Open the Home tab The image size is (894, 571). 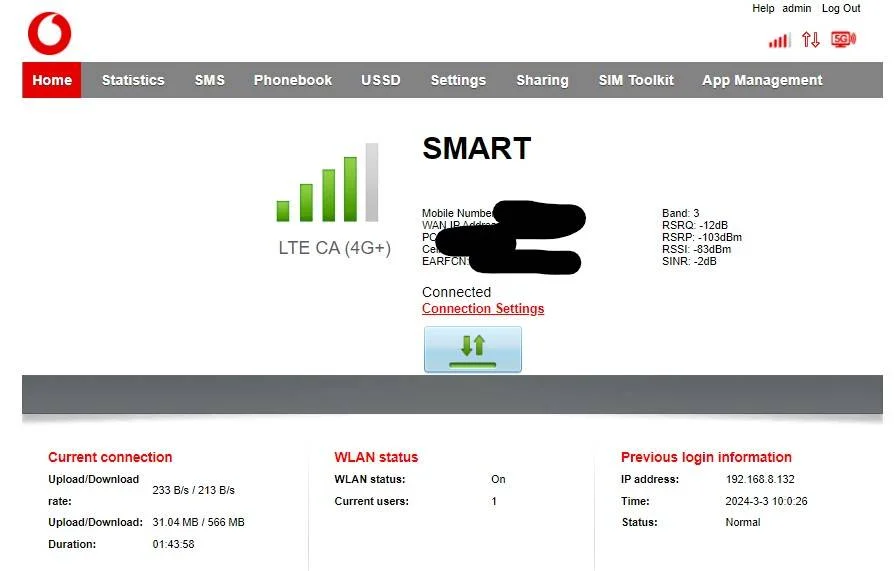[52, 80]
